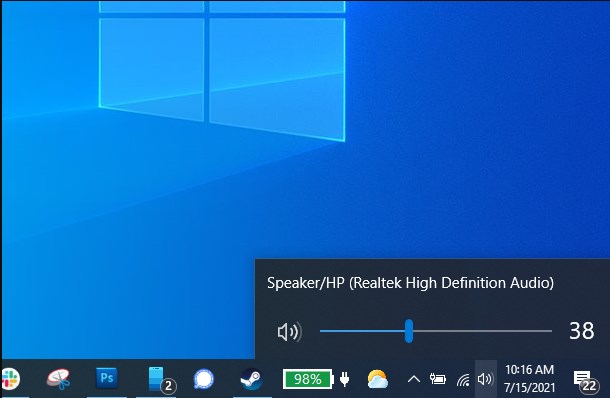This screenshot has height=398, width=610.
Task: Expand the hidden tray icons chevron
Action: click(x=414, y=379)
